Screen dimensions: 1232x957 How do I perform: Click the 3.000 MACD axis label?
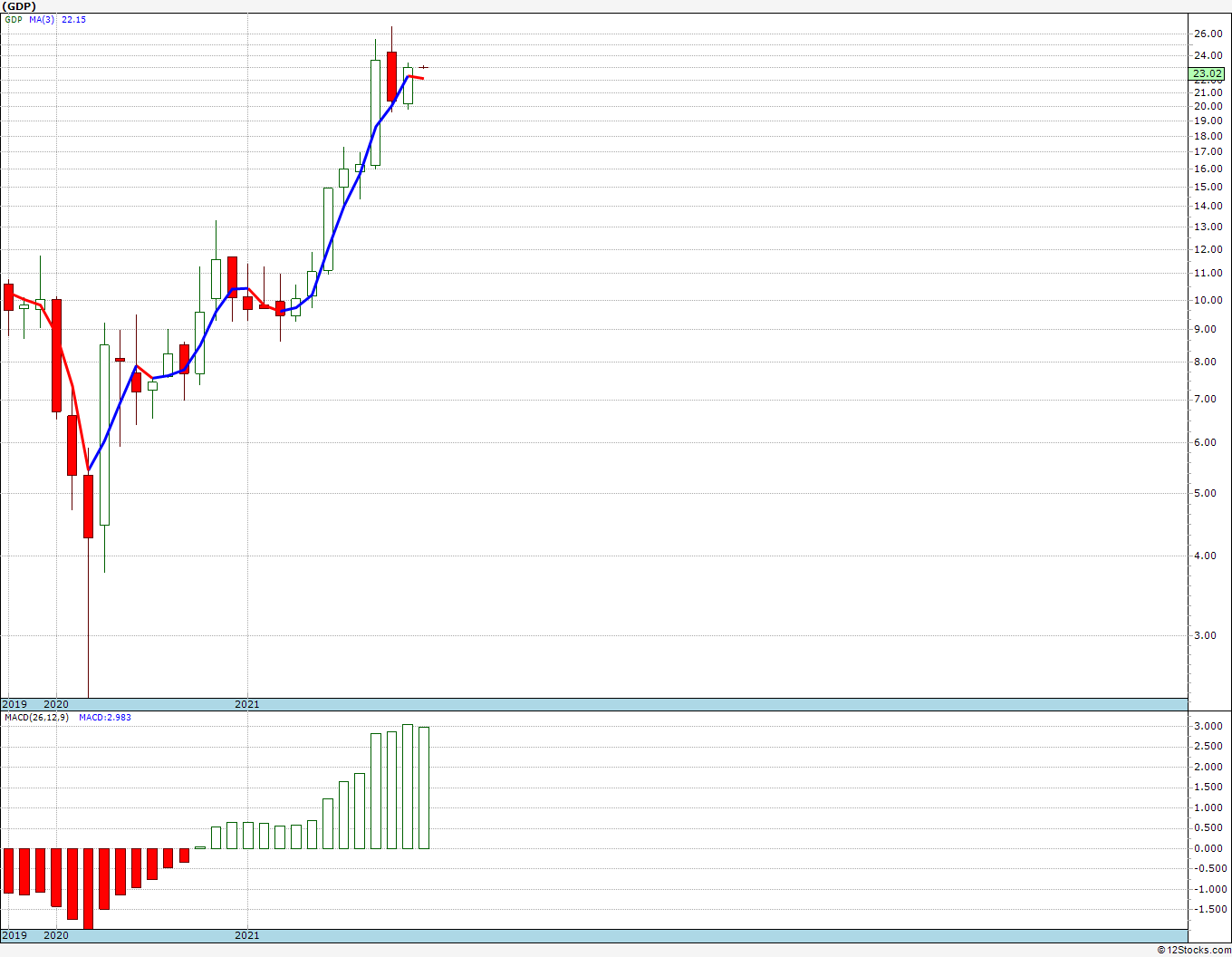(x=1210, y=726)
